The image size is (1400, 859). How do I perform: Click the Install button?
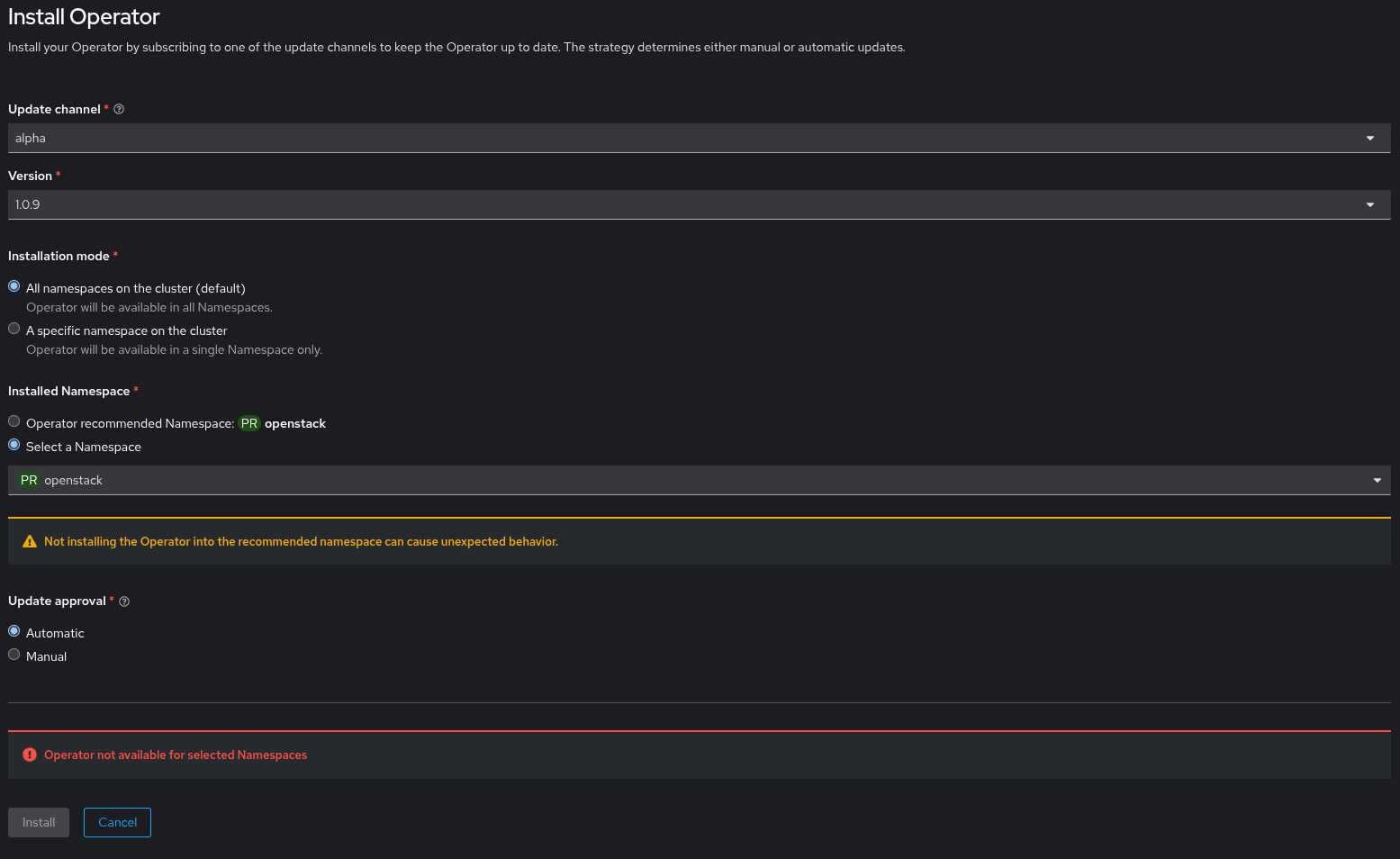pos(39,823)
